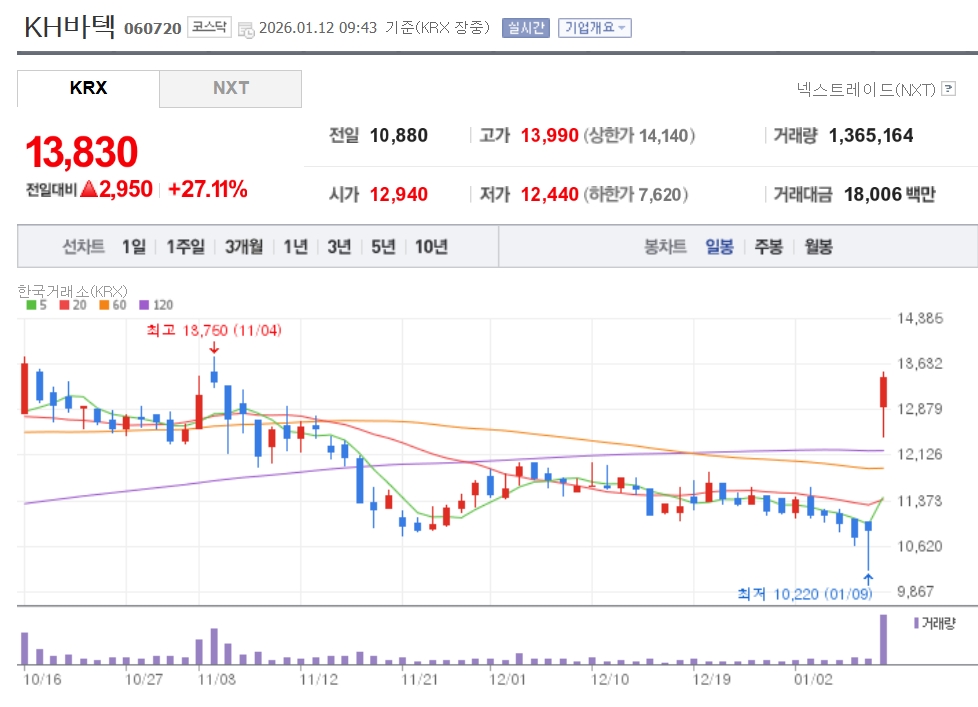
Task: Click the 저가 value 12,440
Action: pos(550,195)
